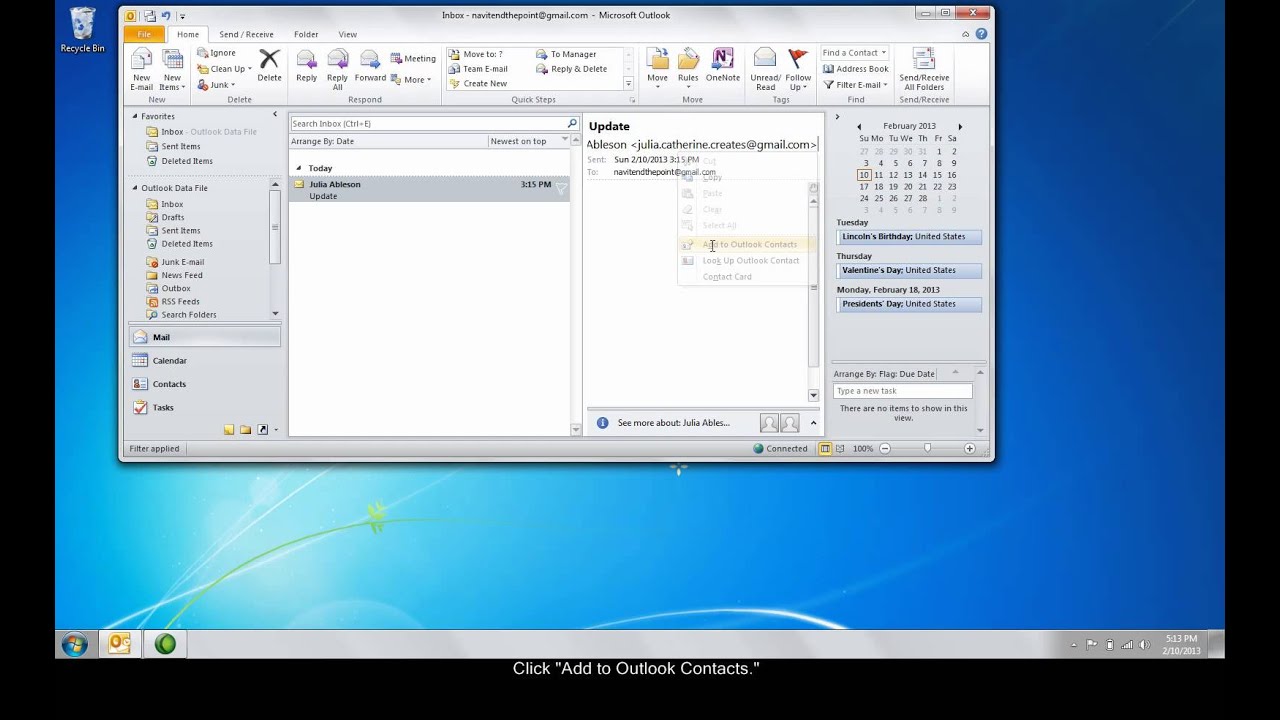
Task: Switch to the Folder ribbon tab
Action: point(306,34)
